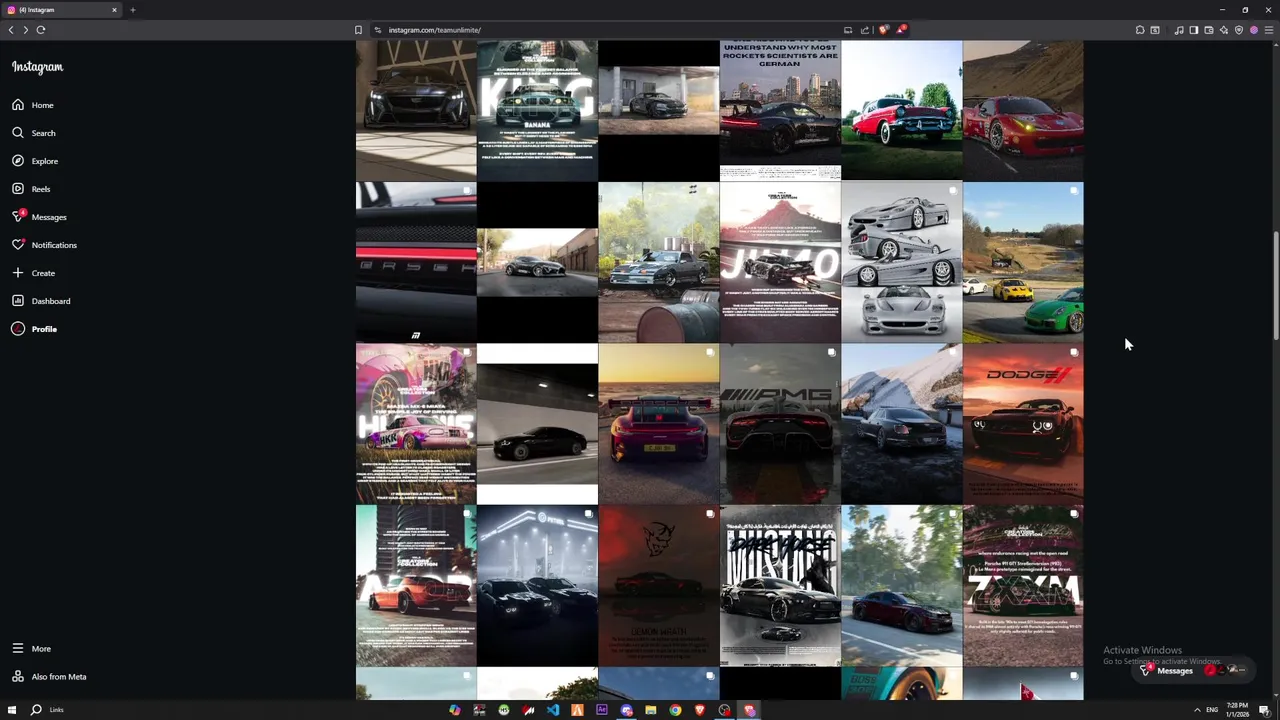Viewport: 1280px width, 720px height.
Task: Go to Instagram Home
Action: (33, 105)
